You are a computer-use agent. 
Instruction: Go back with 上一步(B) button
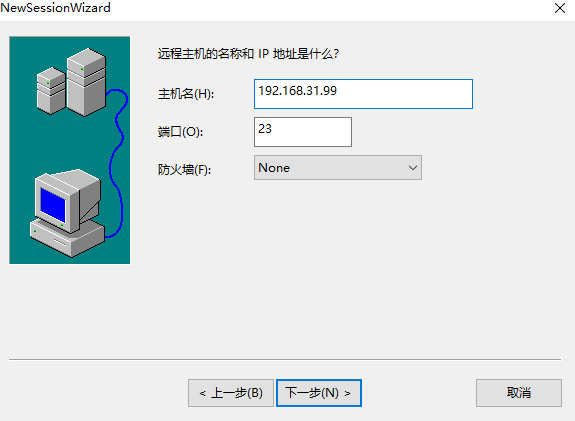tap(231, 393)
